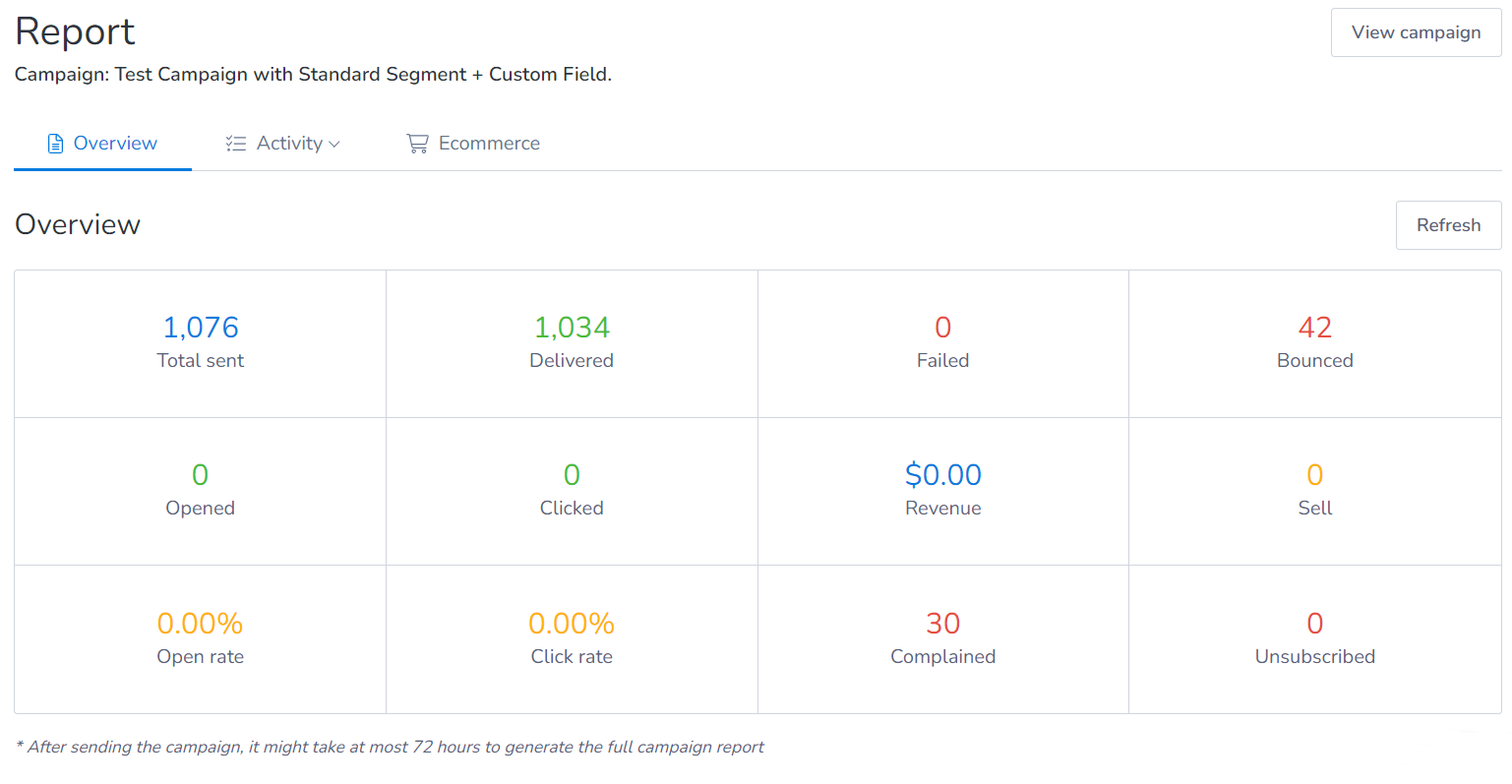This screenshot has width=1512, height=784.
Task: Refresh the overview statistics
Action: click(x=1447, y=225)
